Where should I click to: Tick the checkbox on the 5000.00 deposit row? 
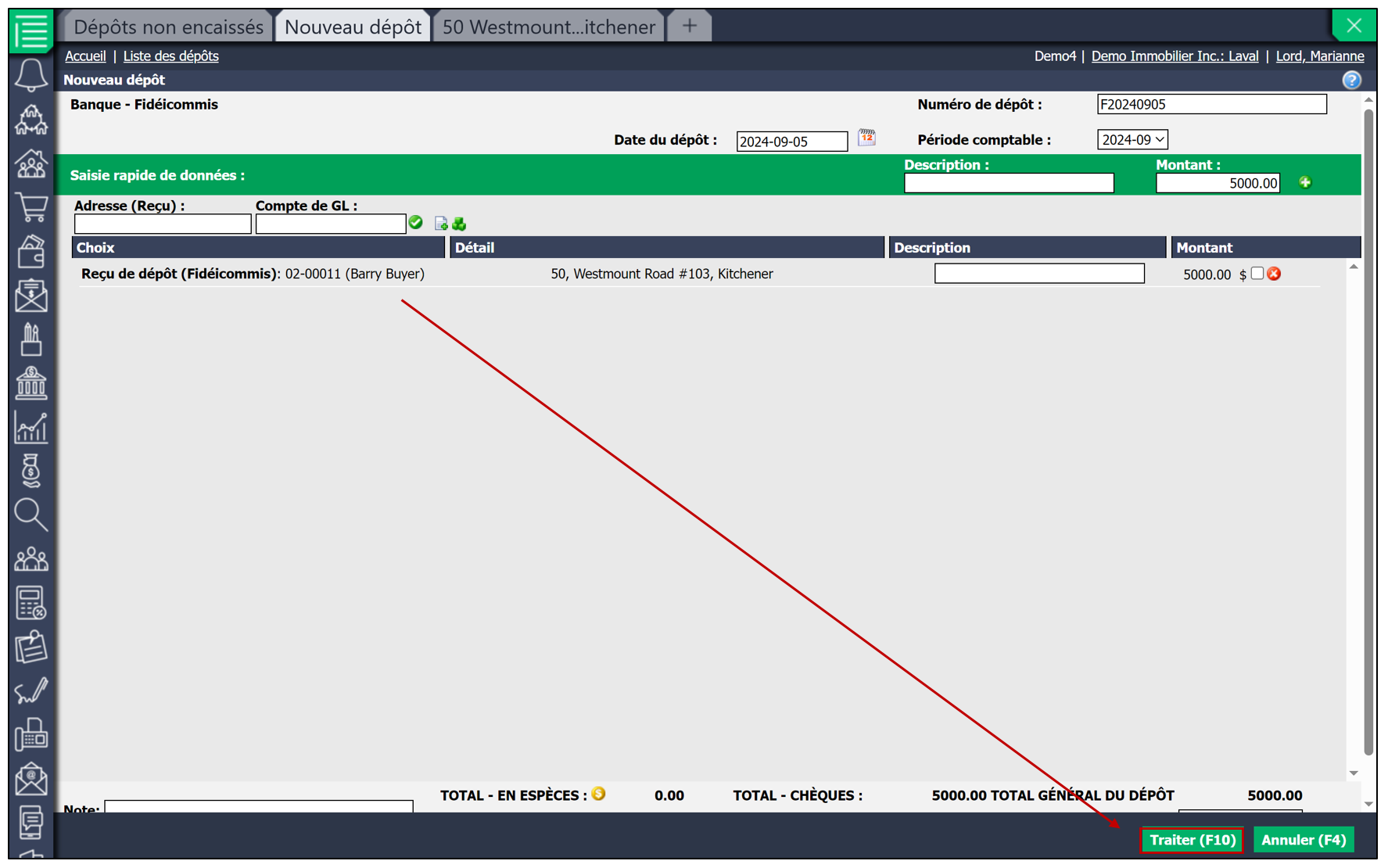pyautogui.click(x=1257, y=273)
